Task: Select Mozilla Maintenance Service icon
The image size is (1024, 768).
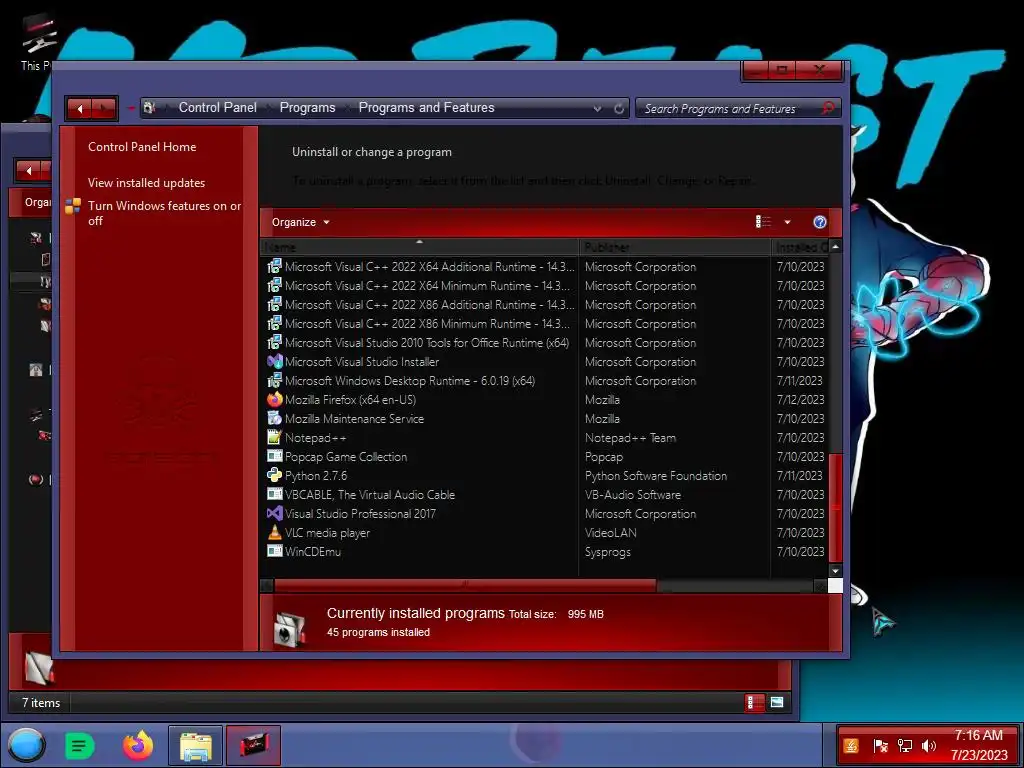Action: coord(275,418)
